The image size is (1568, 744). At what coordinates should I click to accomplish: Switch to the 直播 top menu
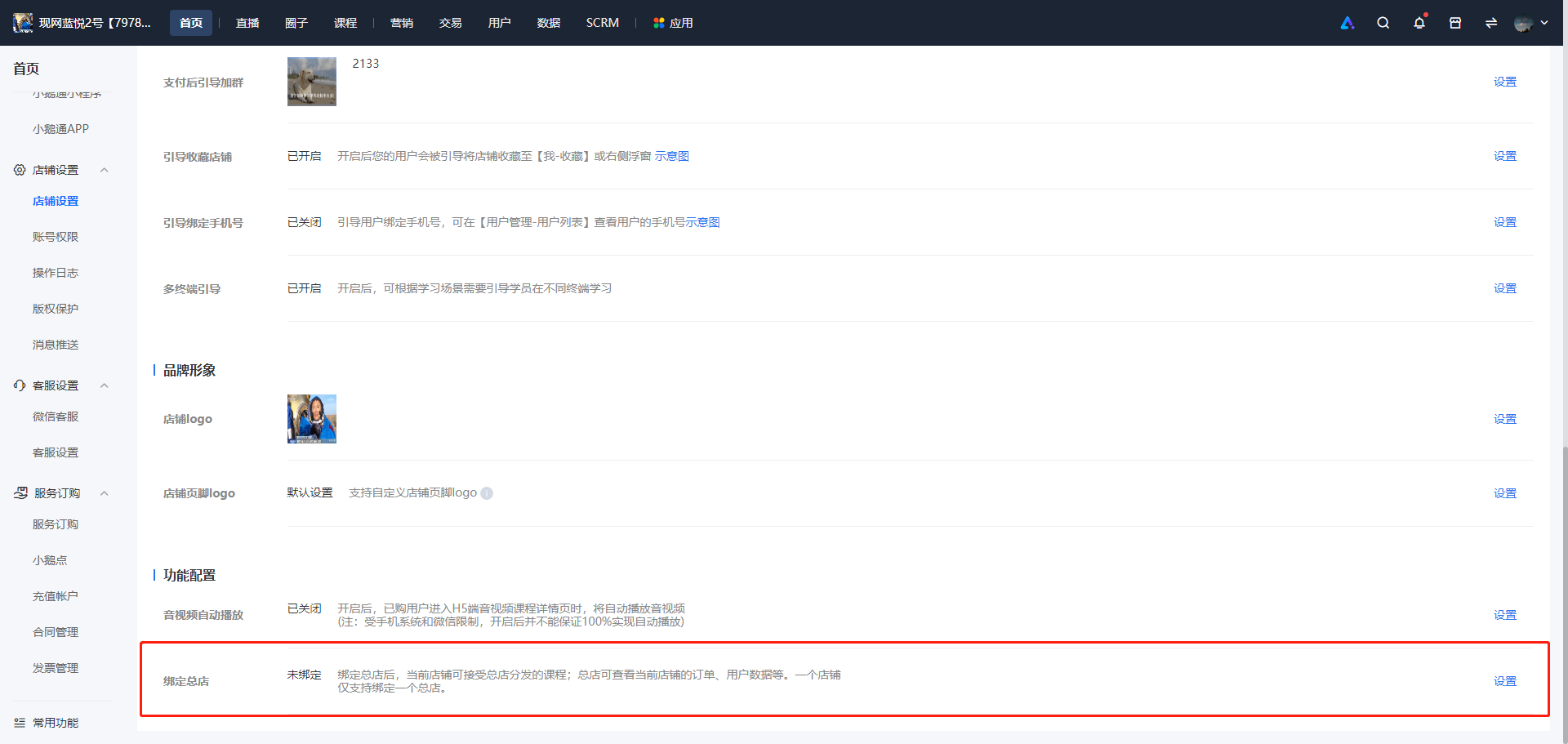pyautogui.click(x=247, y=23)
